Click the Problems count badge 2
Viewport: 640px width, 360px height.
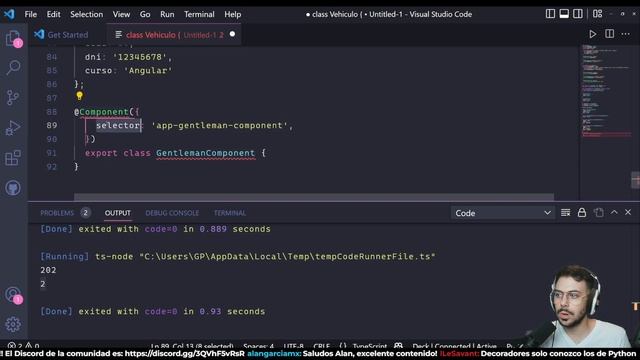85,213
